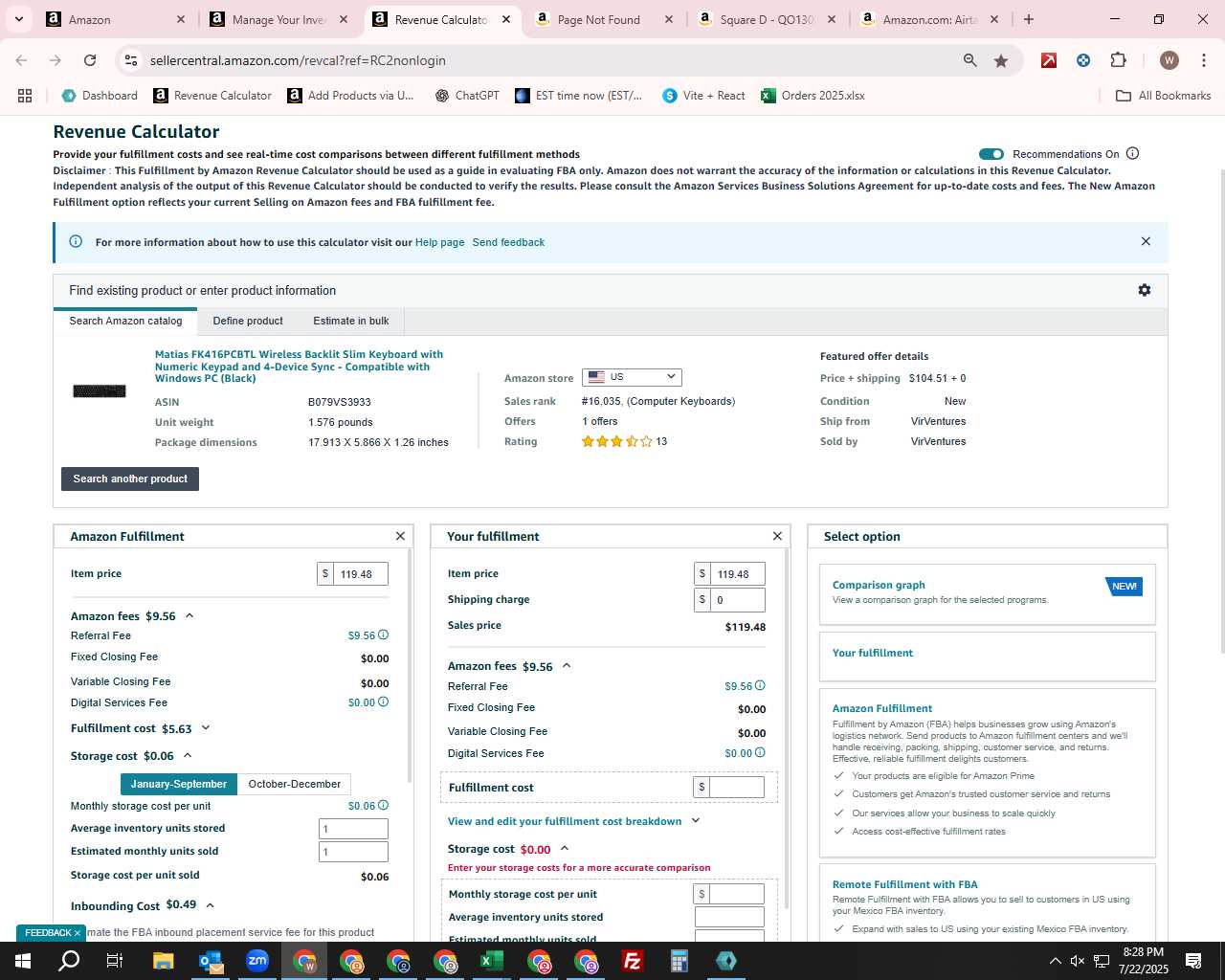Open the Matias keyboard product title link
The height and width of the screenshot is (980, 1225).
pos(299,367)
